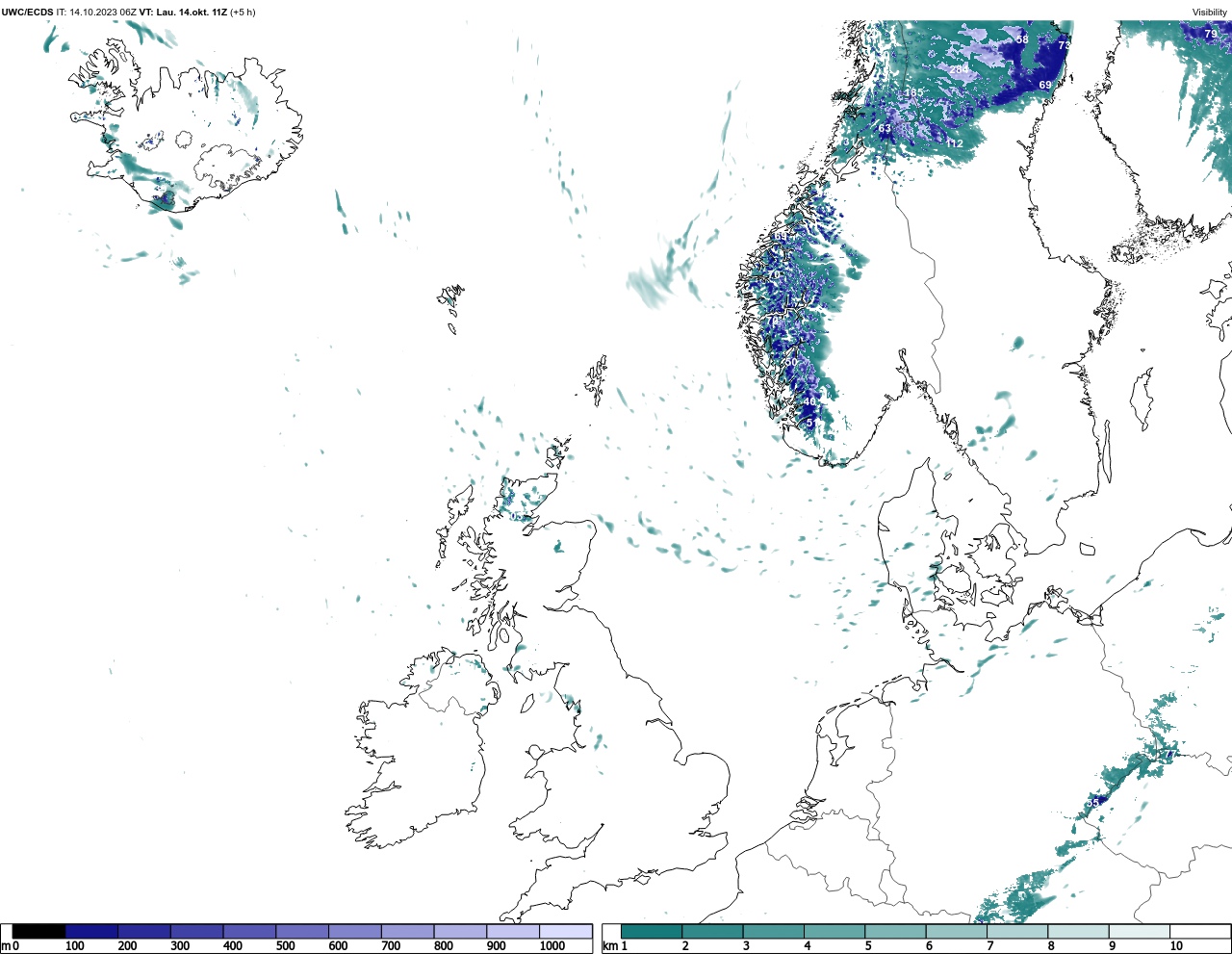Click the 'm' unit label of the meters scale
The image size is (1232, 954).
click(6, 946)
